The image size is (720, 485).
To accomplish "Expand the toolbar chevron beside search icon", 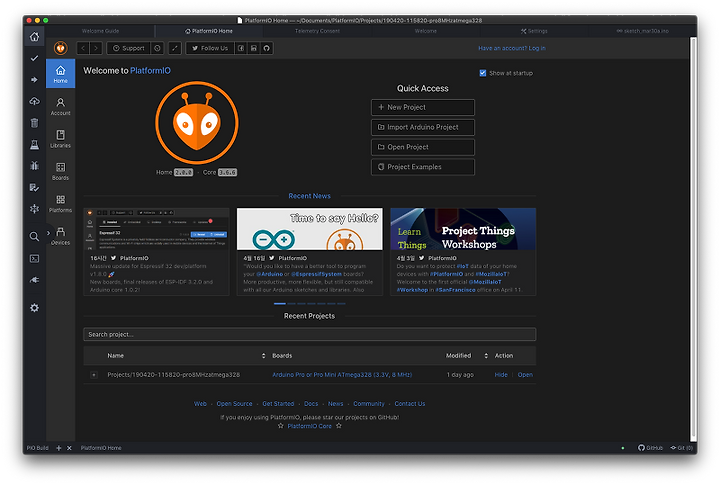I will (48, 233).
